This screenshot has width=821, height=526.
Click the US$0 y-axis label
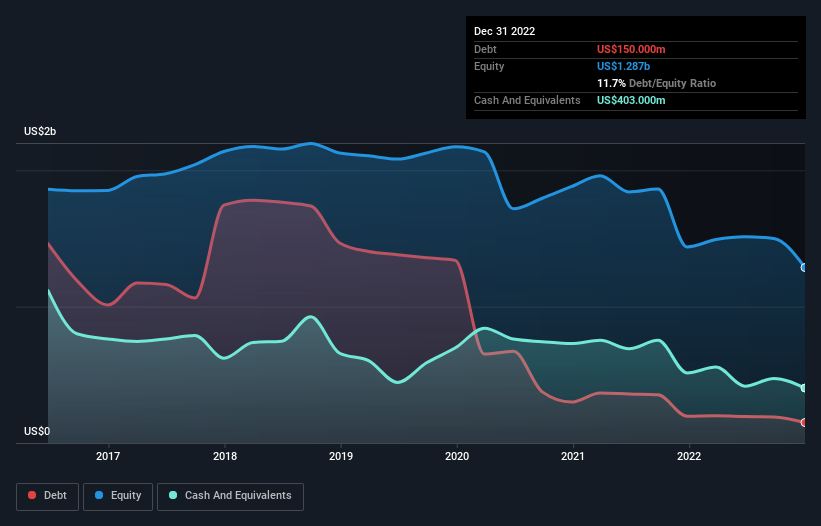[37, 431]
